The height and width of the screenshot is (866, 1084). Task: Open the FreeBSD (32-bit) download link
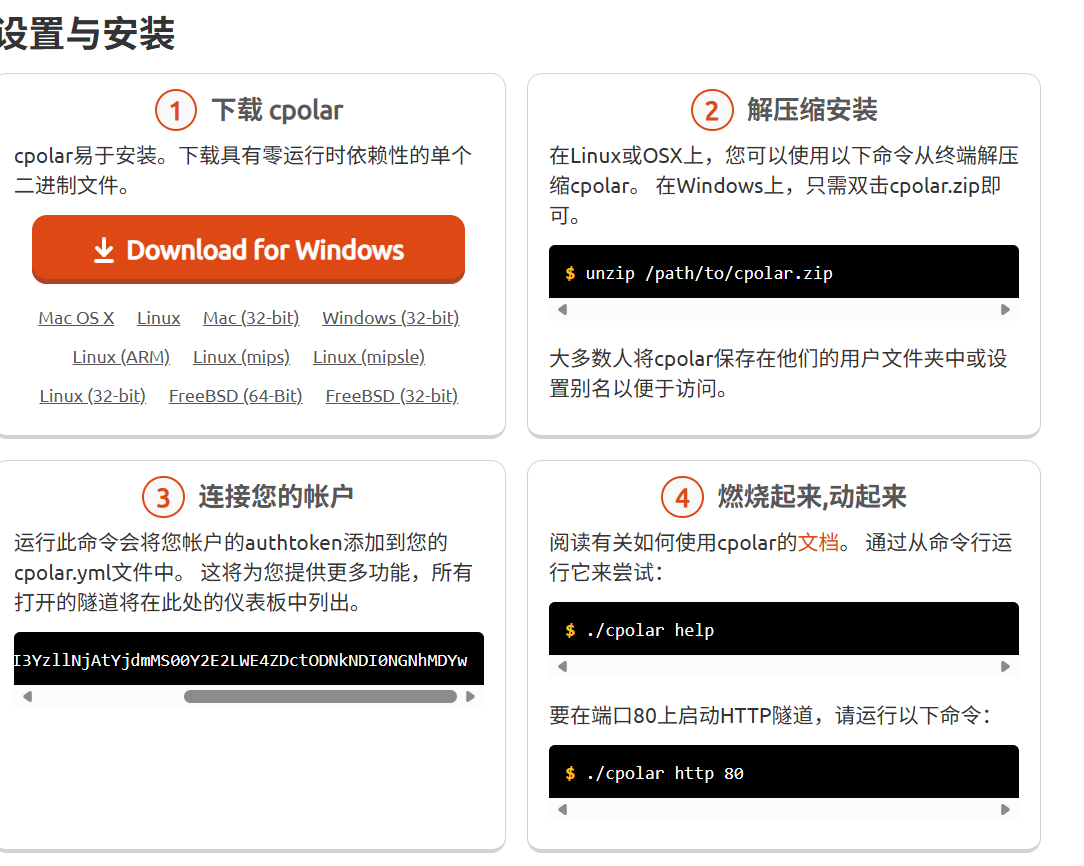tap(392, 396)
